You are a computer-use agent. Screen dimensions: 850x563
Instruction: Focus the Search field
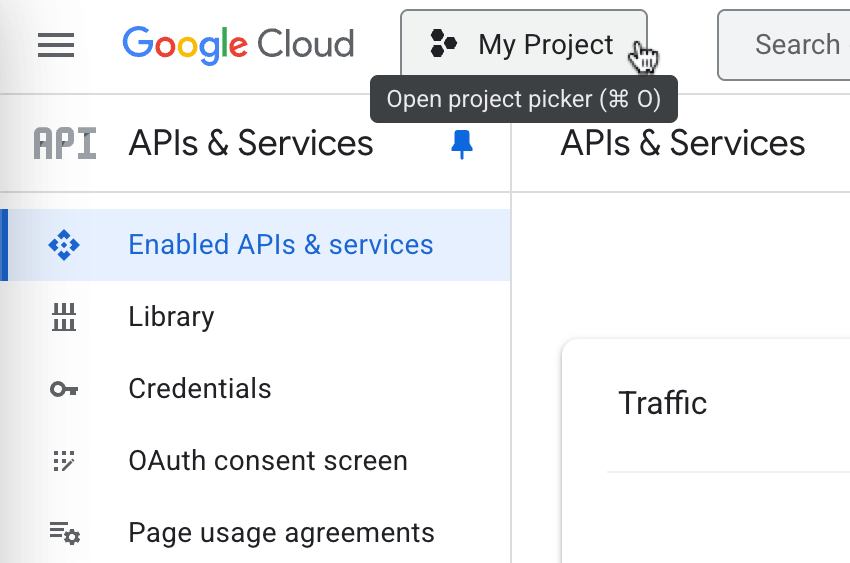click(784, 45)
